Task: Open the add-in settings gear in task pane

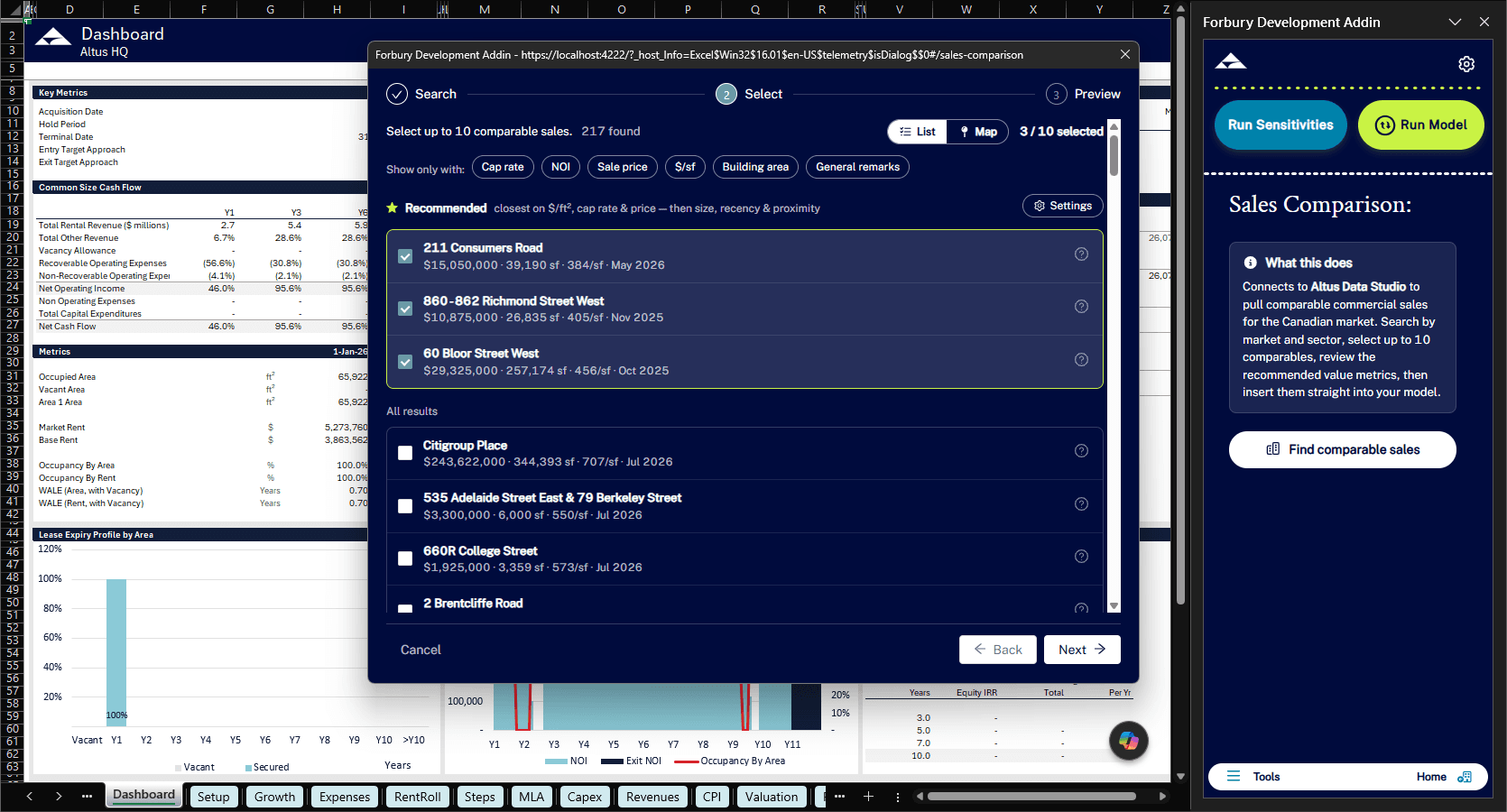Action: click(1466, 64)
